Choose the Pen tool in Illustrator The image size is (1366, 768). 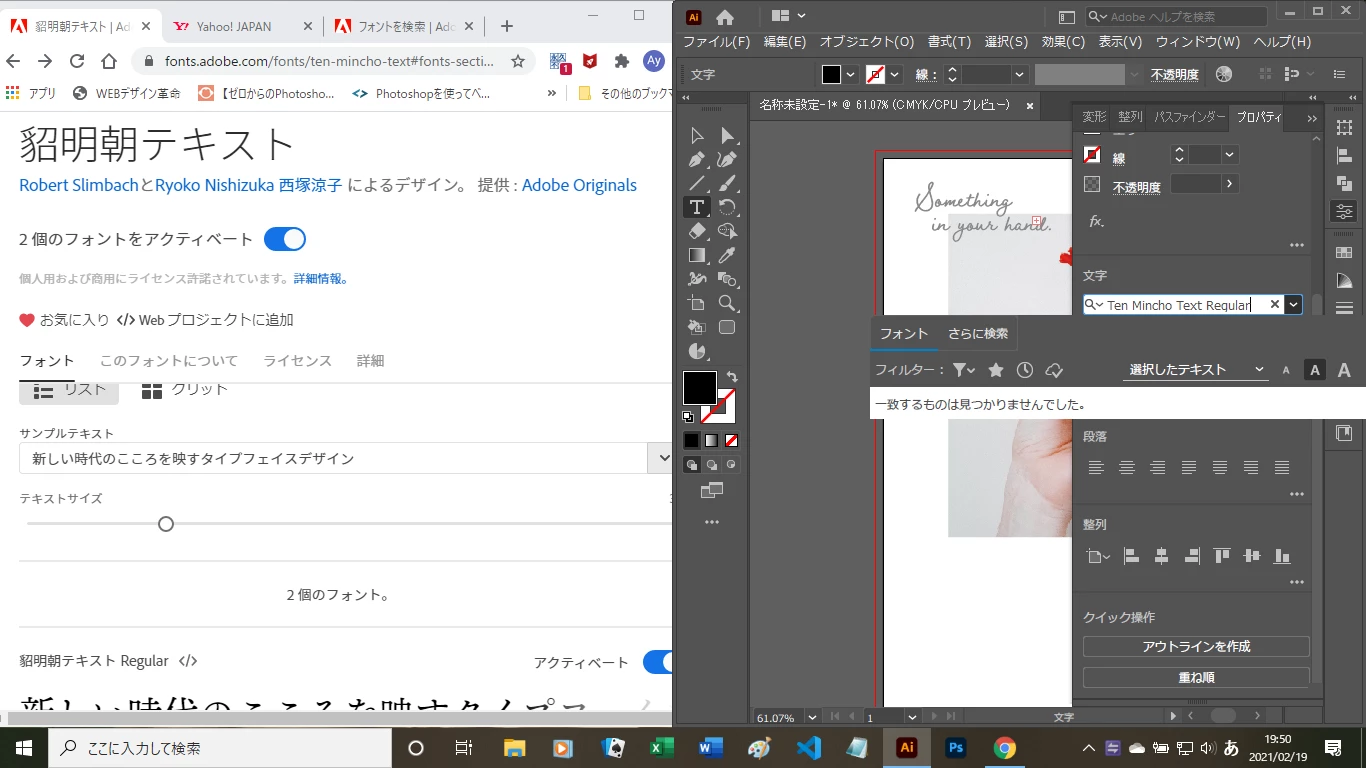(x=697, y=159)
